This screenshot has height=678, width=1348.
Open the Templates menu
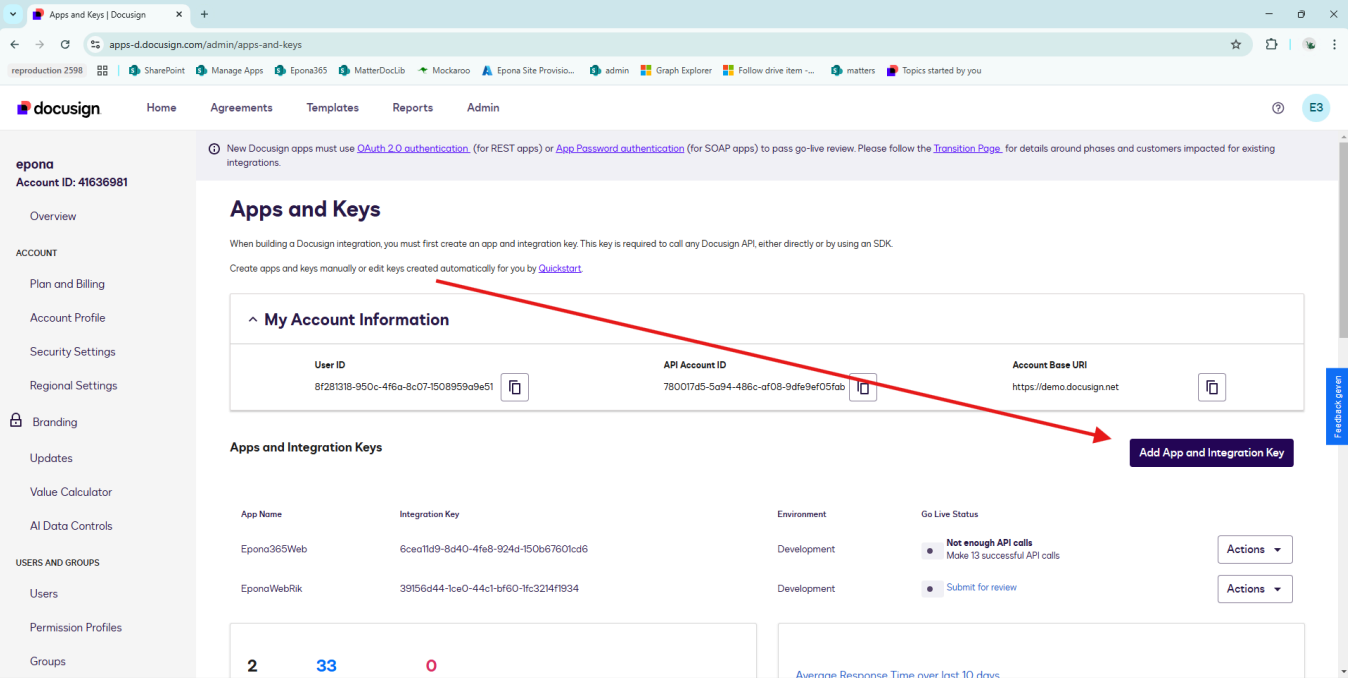point(332,108)
